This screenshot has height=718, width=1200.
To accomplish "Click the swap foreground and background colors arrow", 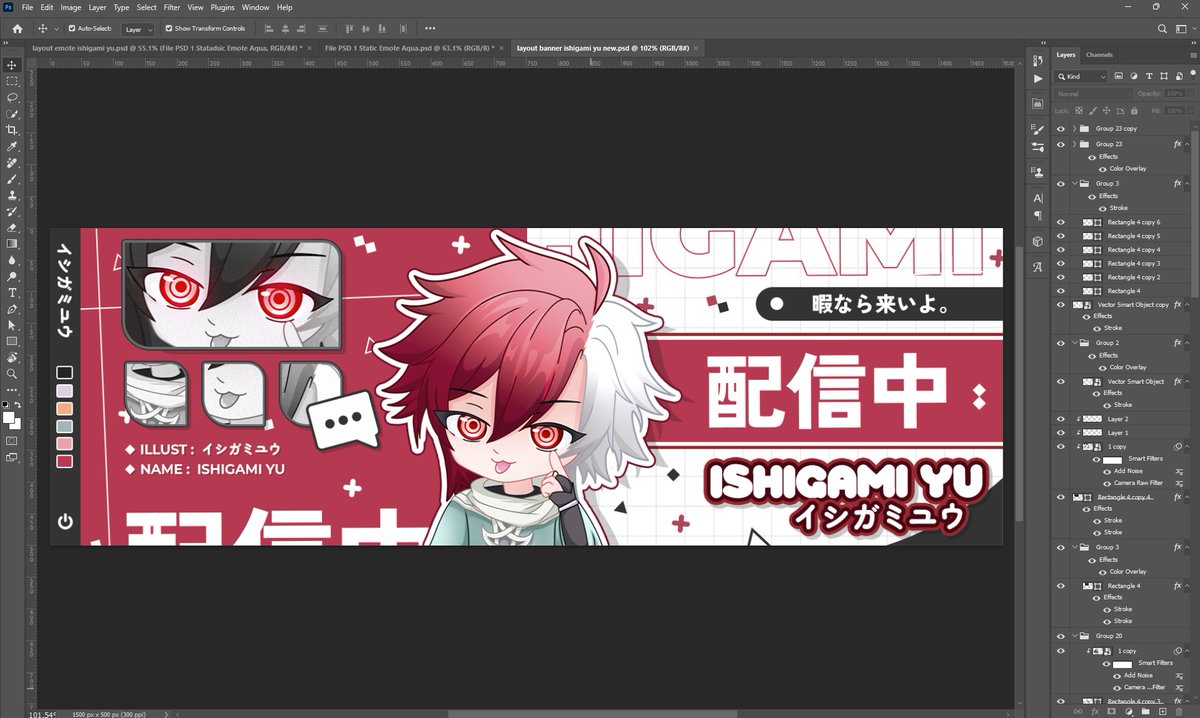I will (18, 405).
